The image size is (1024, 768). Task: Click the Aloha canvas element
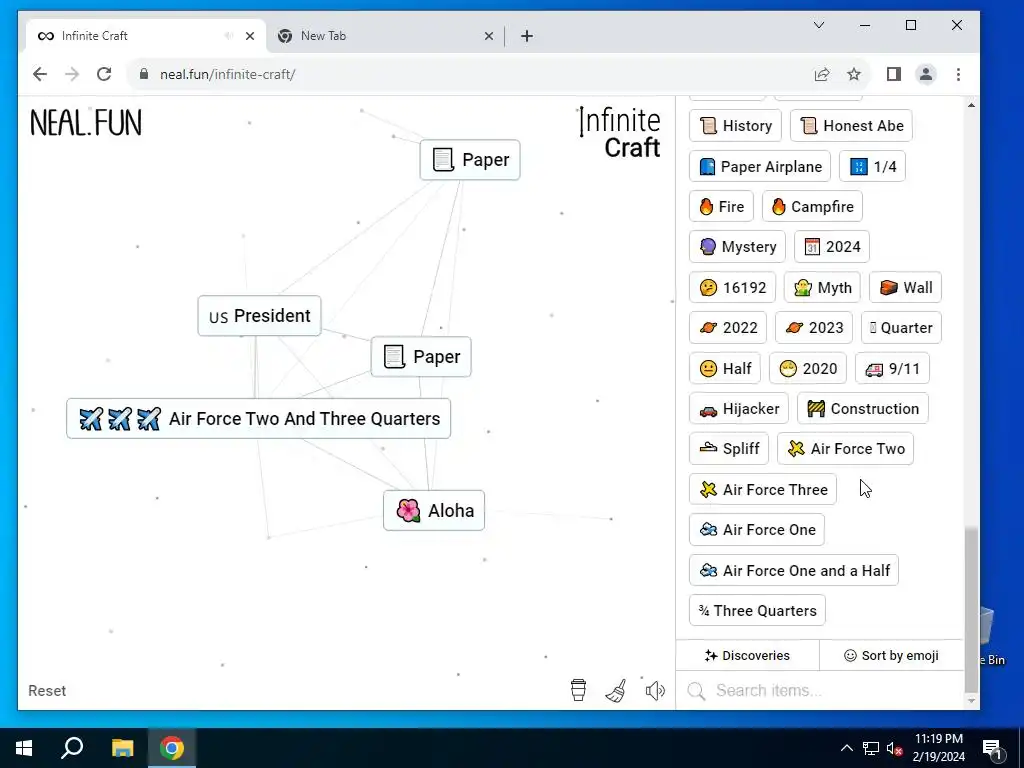point(434,510)
